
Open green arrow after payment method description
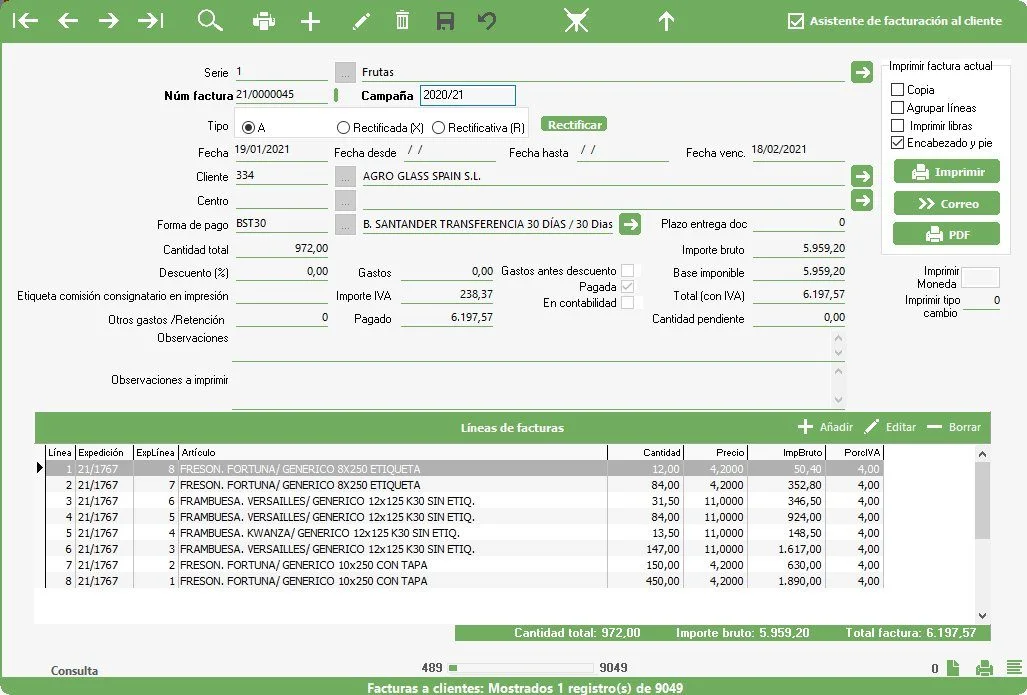(x=630, y=224)
